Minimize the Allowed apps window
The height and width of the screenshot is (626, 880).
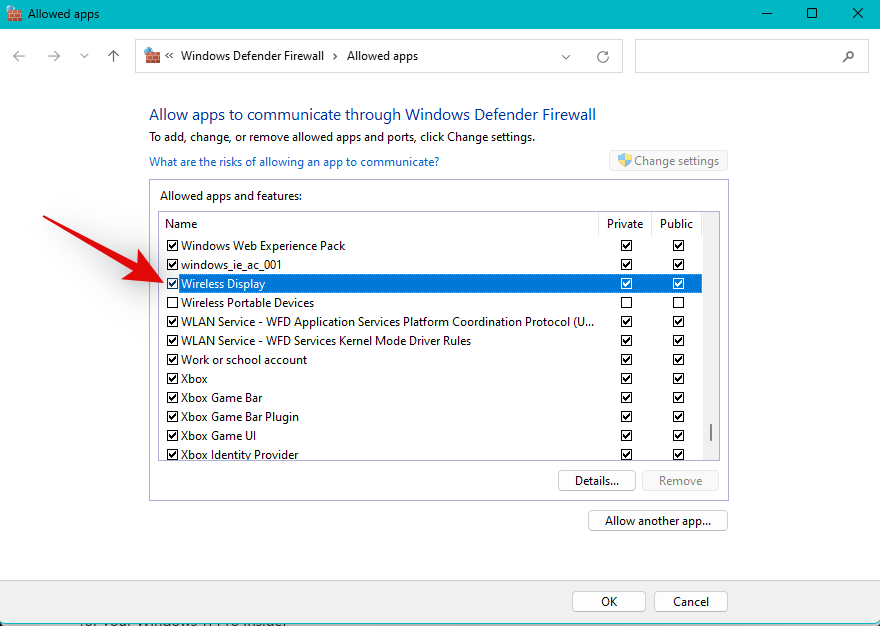767,13
